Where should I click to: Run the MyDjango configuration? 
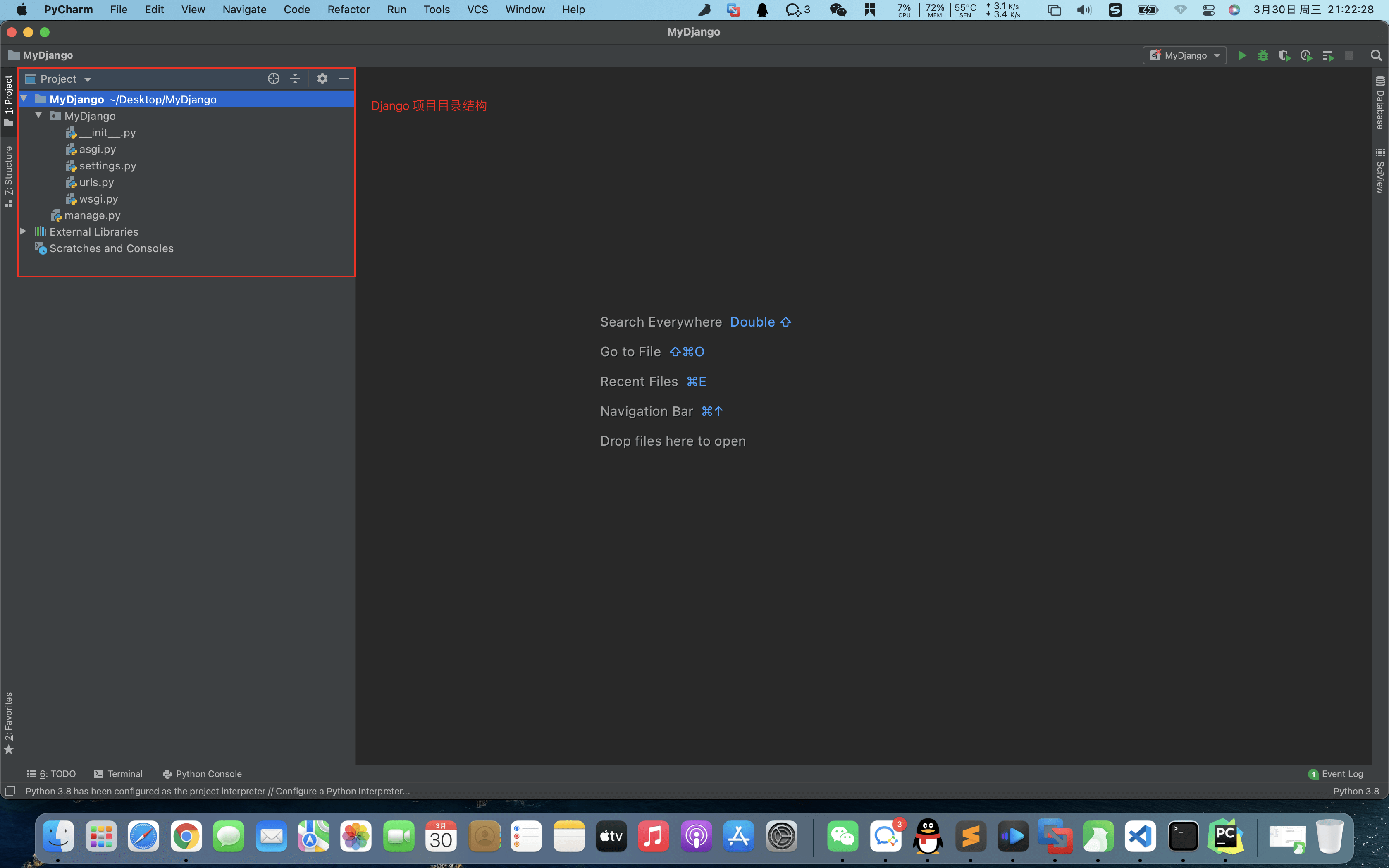click(1241, 56)
